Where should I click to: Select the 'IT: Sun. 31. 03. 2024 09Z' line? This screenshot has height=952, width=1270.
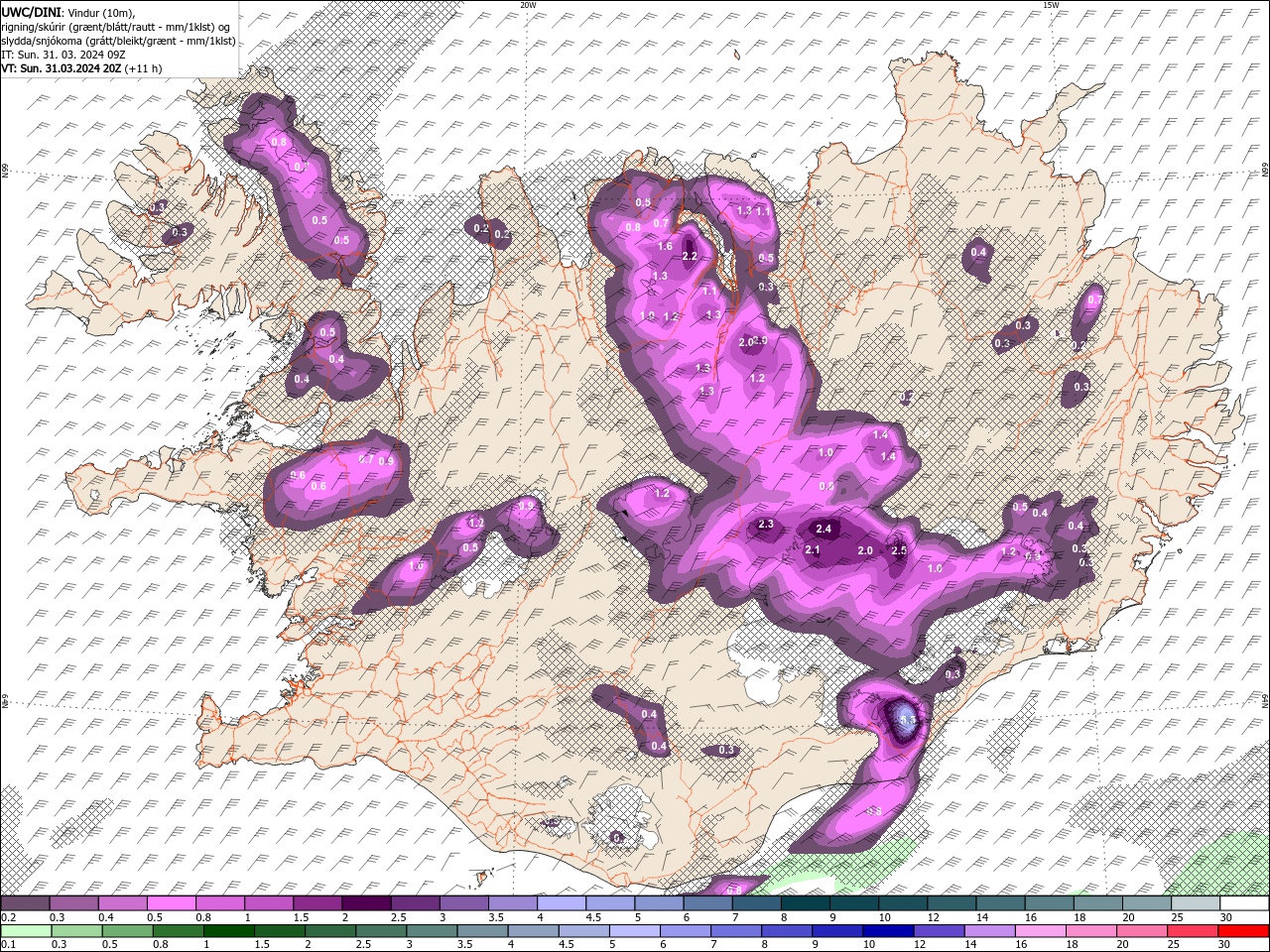63,55
